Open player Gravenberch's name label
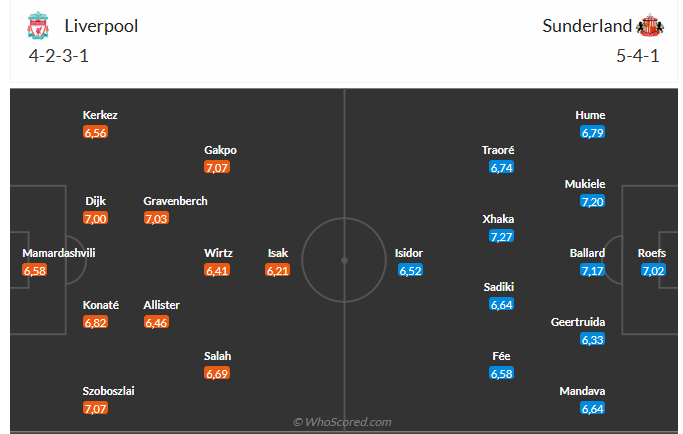683x434 pixels. [x=175, y=201]
